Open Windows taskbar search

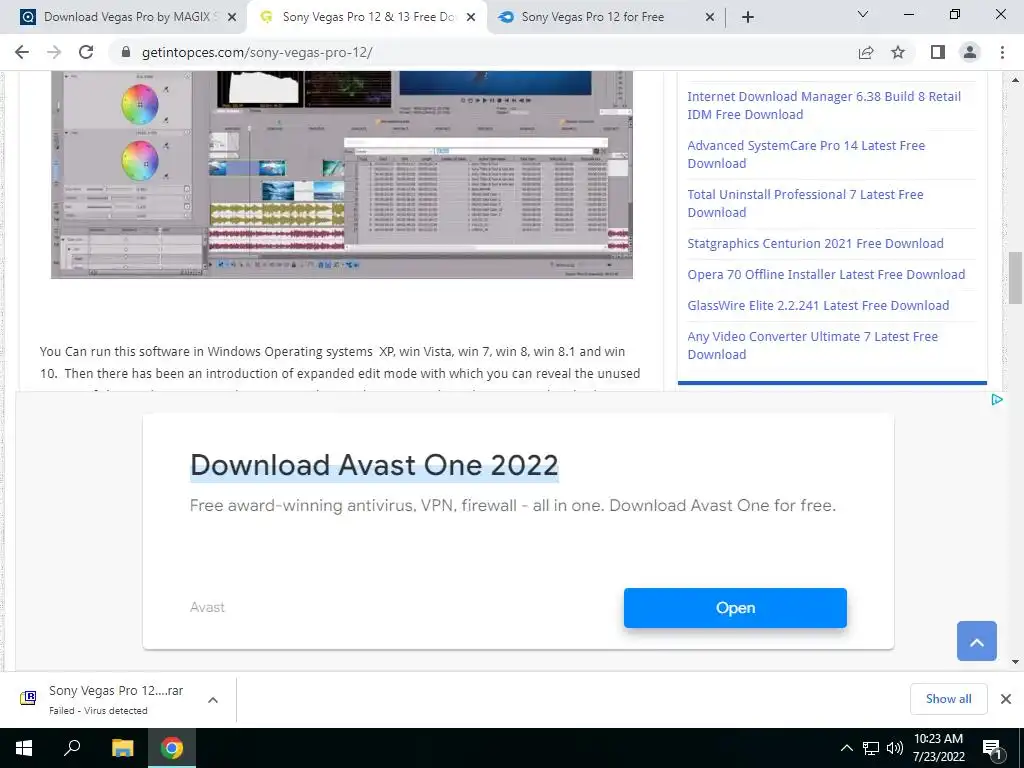pyautogui.click(x=72, y=748)
